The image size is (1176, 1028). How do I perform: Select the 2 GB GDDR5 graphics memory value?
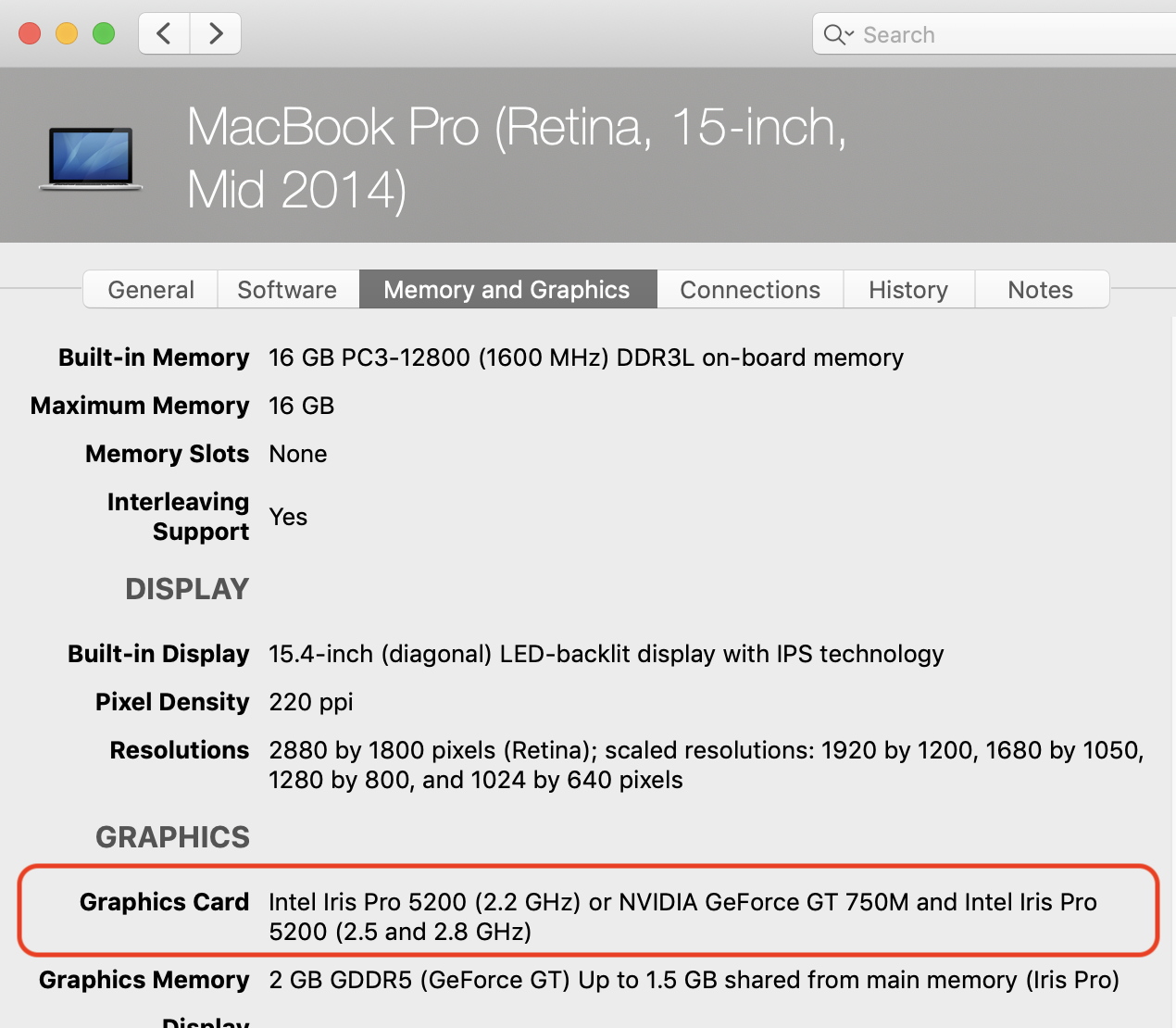[x=694, y=980]
